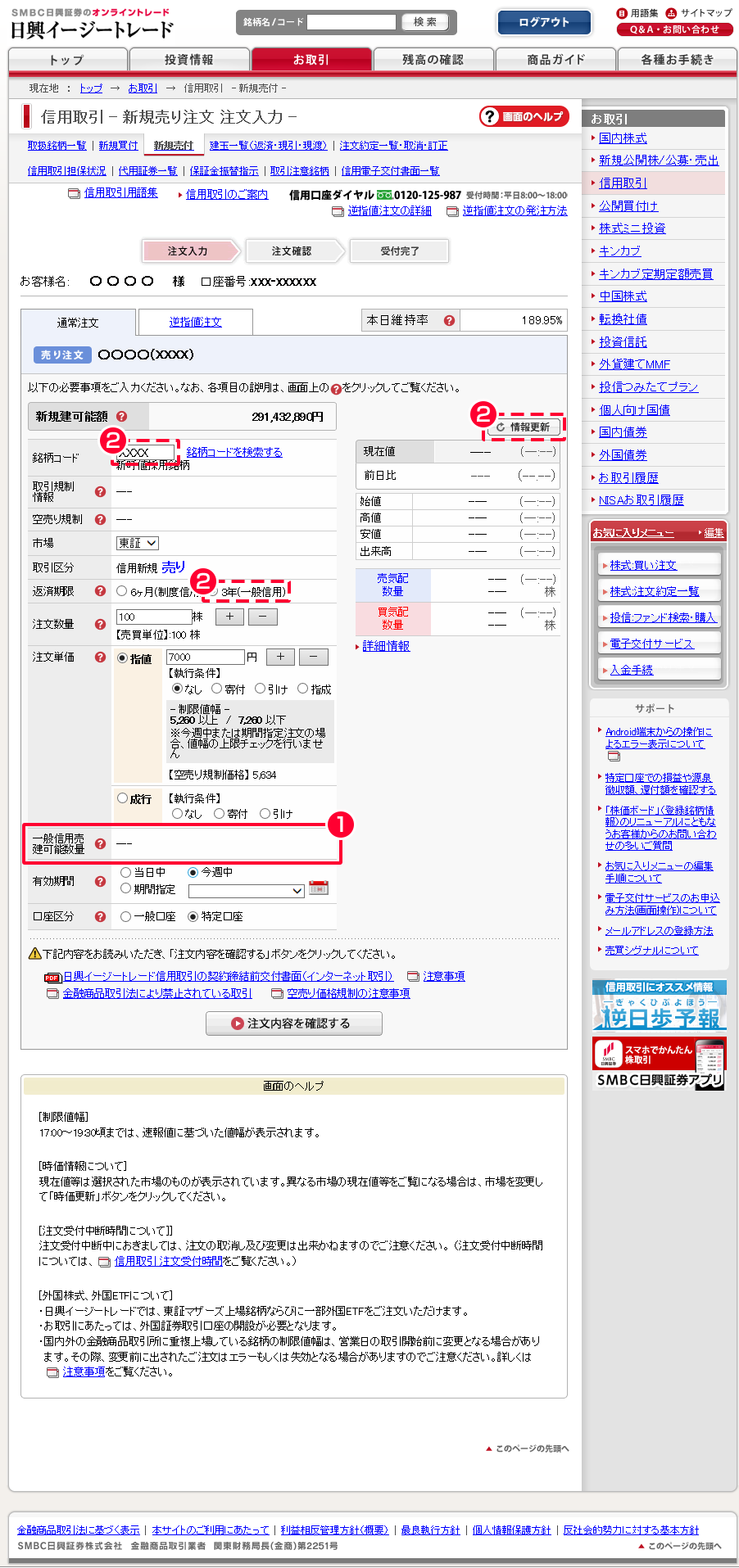
Task: Click help icon next to 本日維持率
Action: pos(449,321)
